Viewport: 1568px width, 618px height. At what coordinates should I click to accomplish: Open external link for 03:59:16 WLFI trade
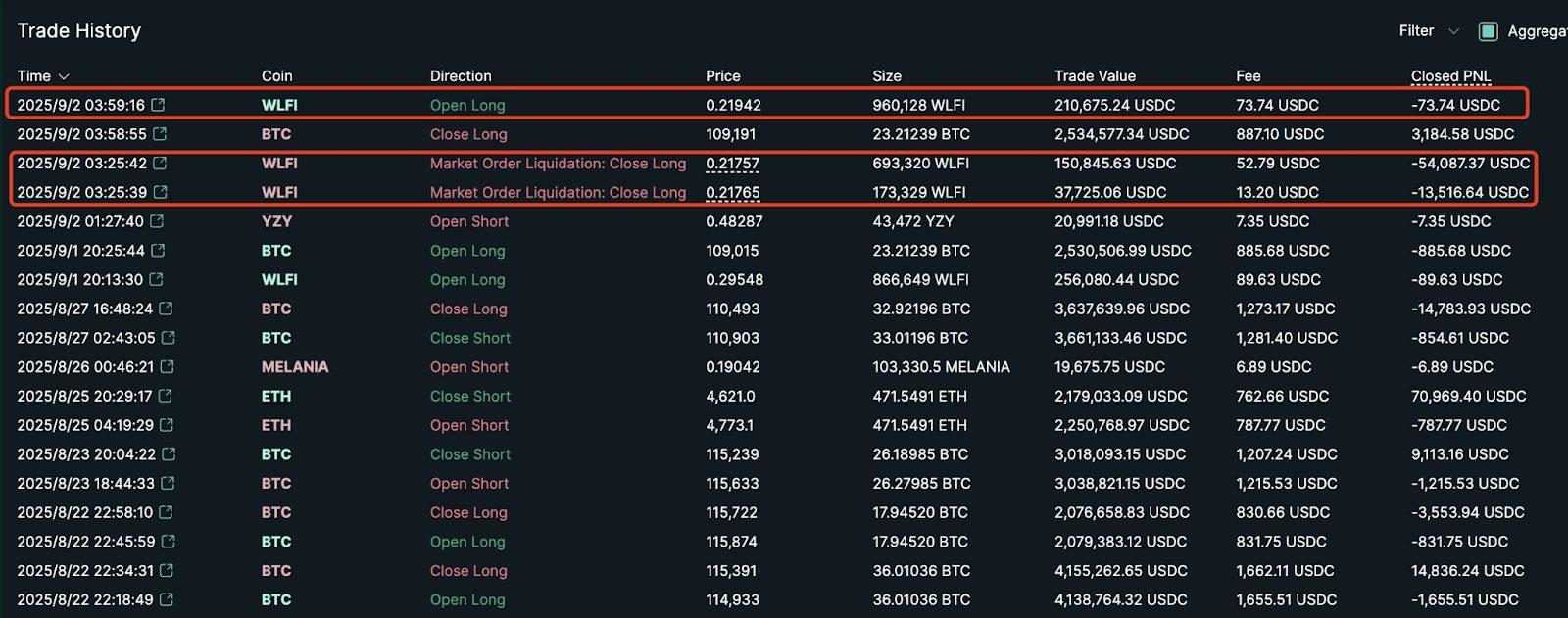[x=158, y=105]
